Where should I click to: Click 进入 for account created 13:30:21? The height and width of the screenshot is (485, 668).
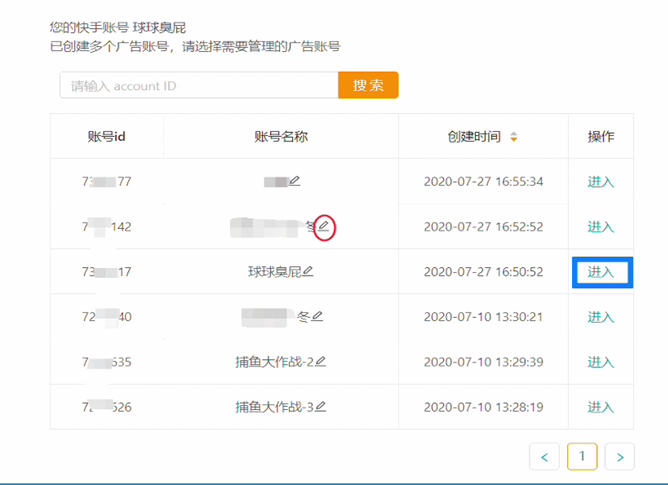tap(601, 317)
